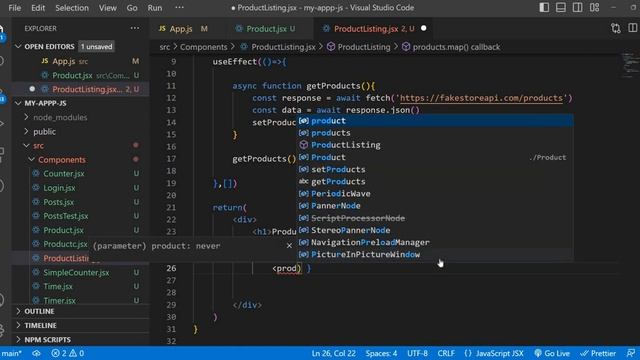Toggle primary side bar layout icon
Screen dimensions: 640x360
(544, 7)
